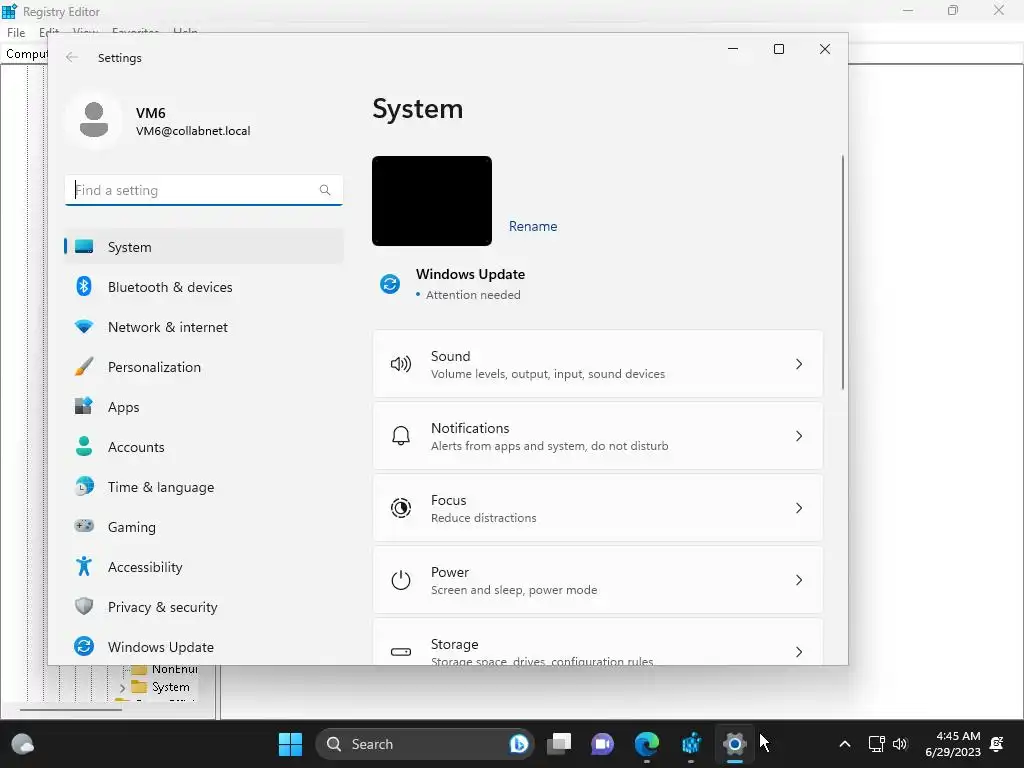
Task: Click the network icon in system tray
Action: (x=876, y=744)
